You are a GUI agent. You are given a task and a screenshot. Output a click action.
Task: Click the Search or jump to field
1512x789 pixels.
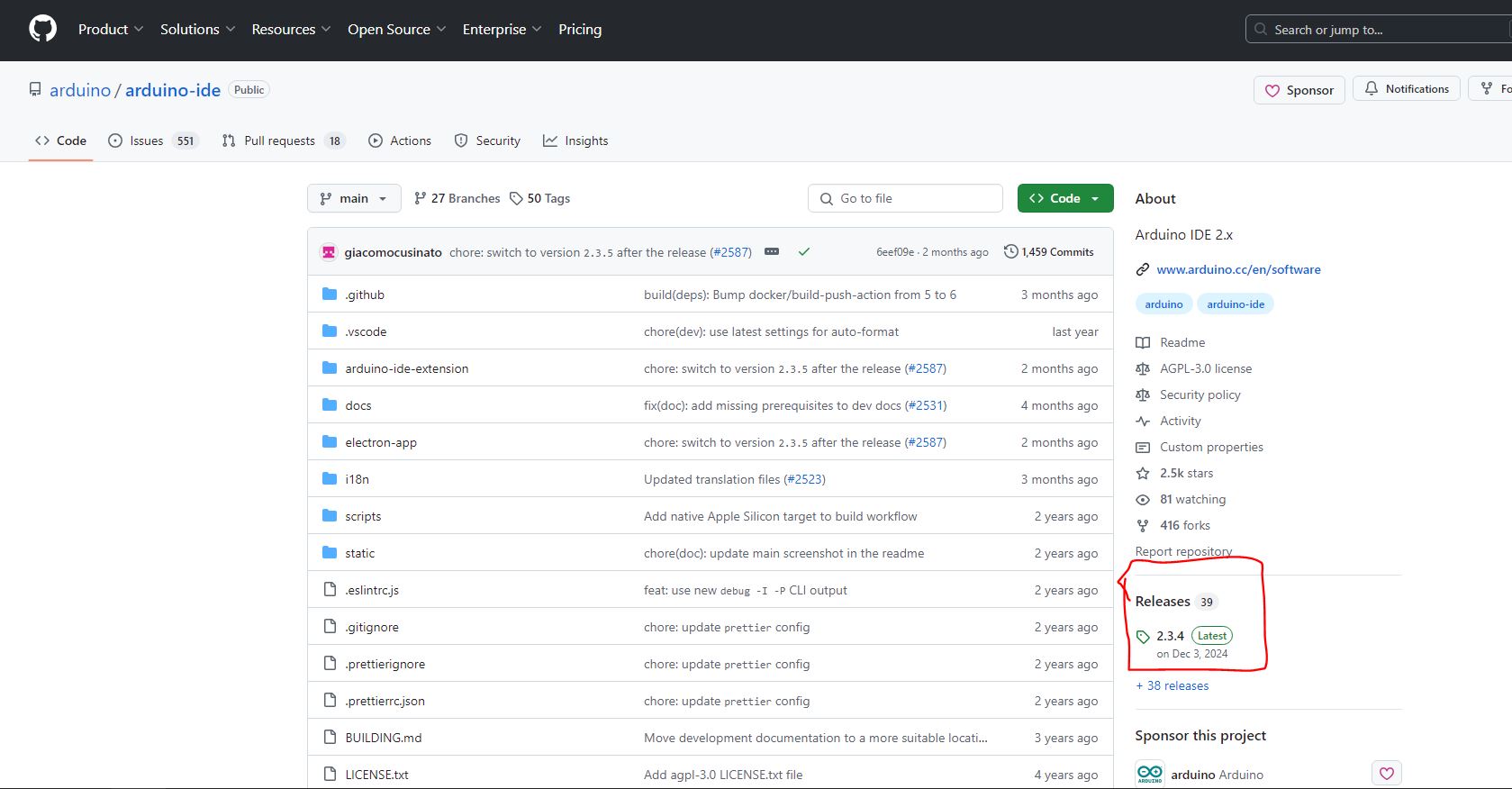tap(1378, 30)
